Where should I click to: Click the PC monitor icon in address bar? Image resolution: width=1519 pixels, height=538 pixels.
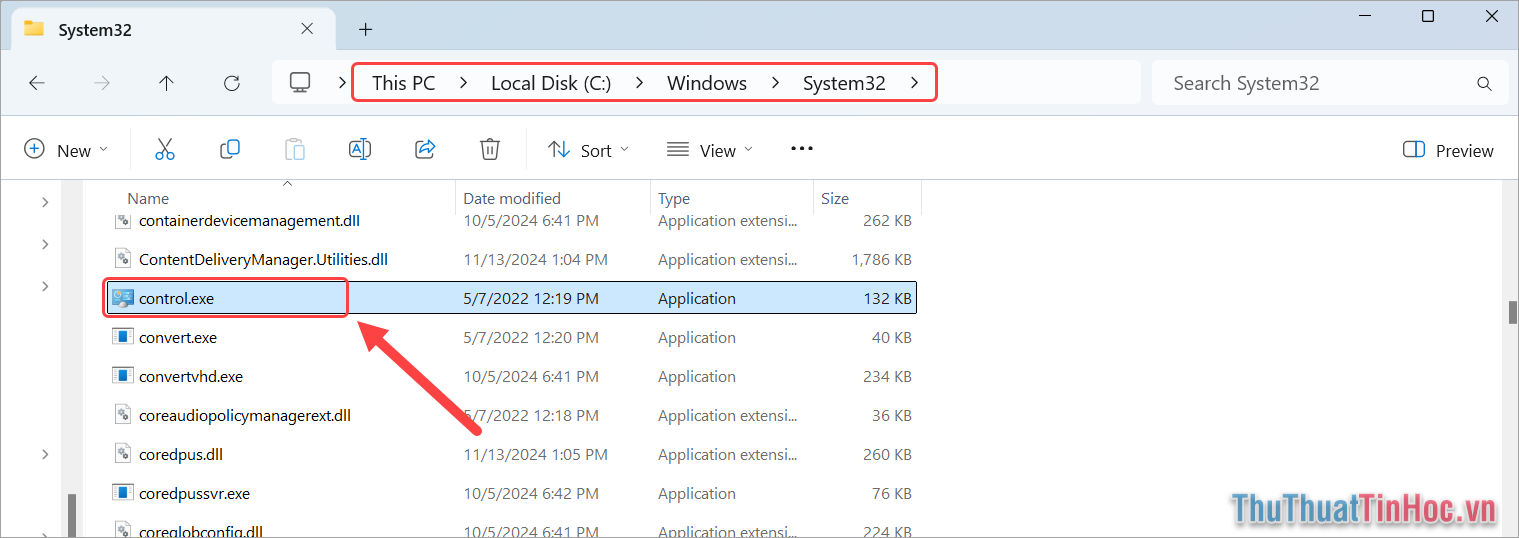tap(299, 83)
